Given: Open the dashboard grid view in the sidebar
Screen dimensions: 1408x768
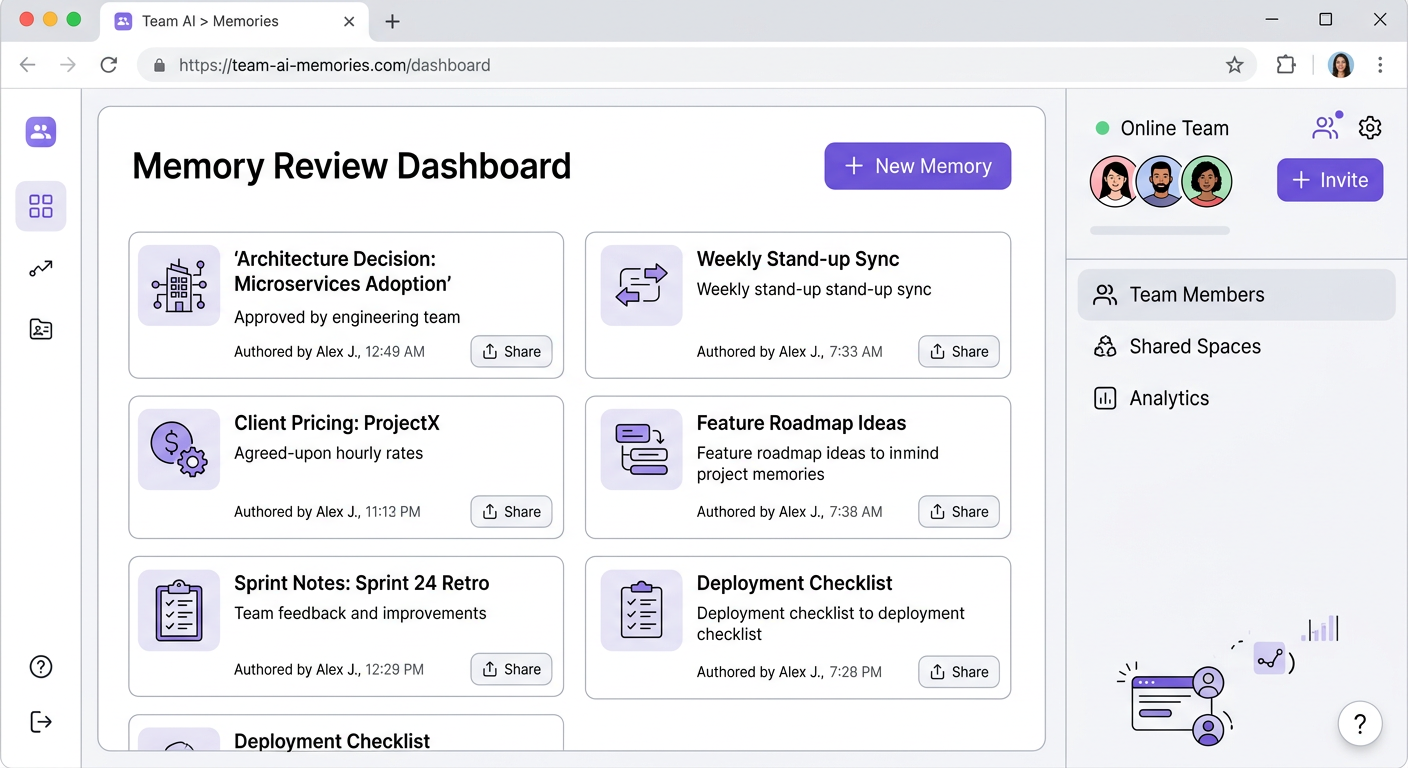Looking at the screenshot, I should point(41,206).
